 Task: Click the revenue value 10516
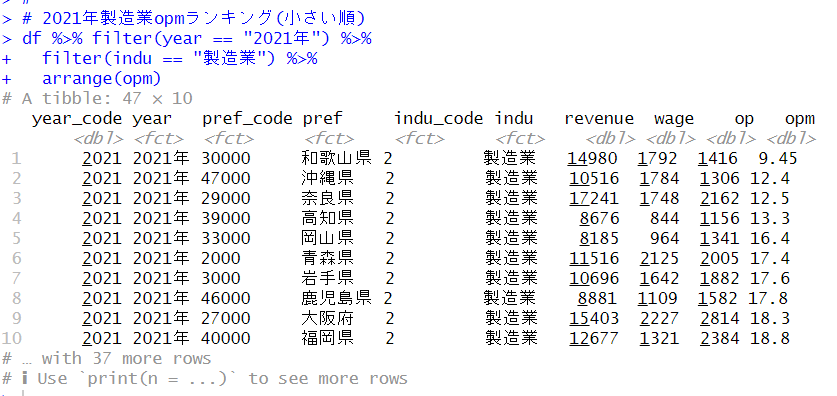[594, 178]
